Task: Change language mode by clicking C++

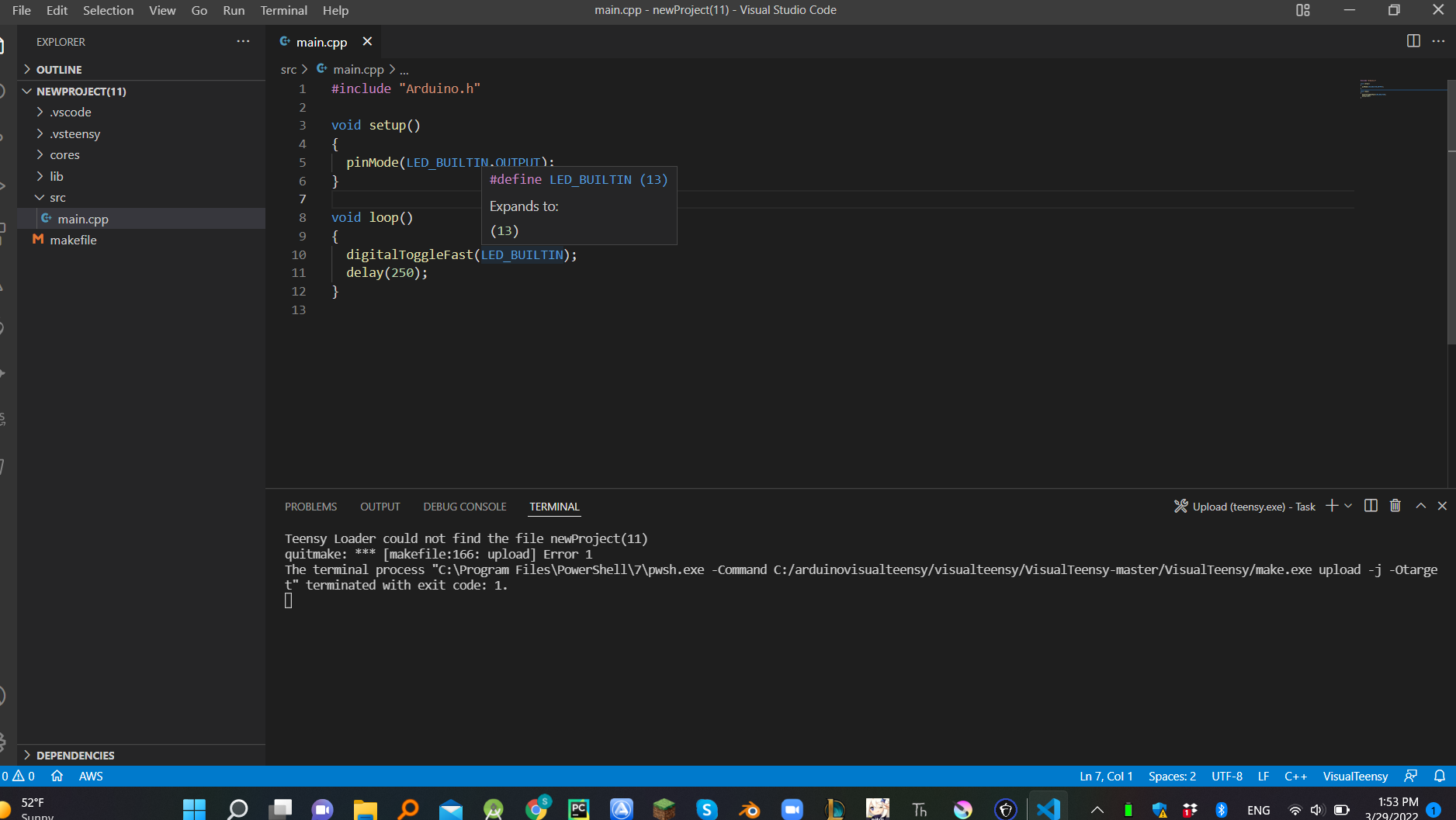Action: [1295, 776]
